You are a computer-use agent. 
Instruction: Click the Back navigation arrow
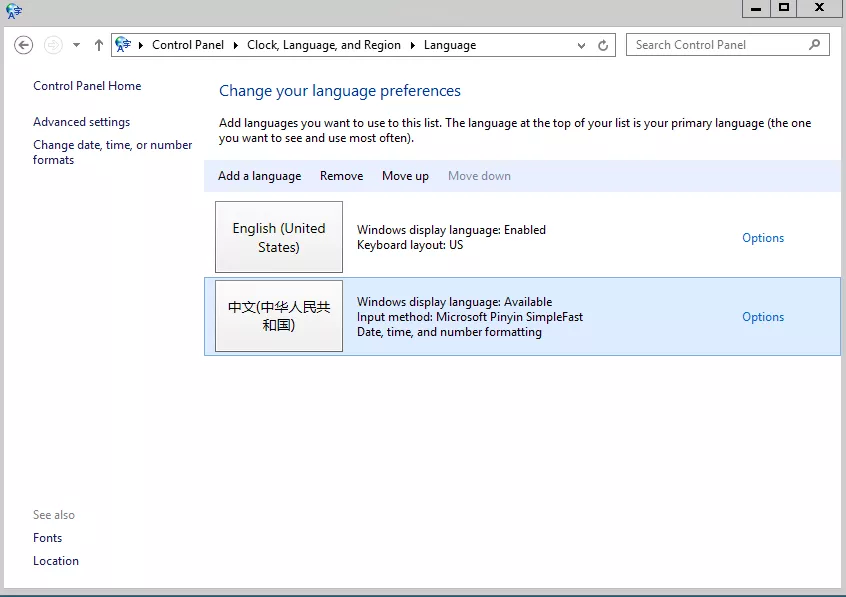click(24, 45)
